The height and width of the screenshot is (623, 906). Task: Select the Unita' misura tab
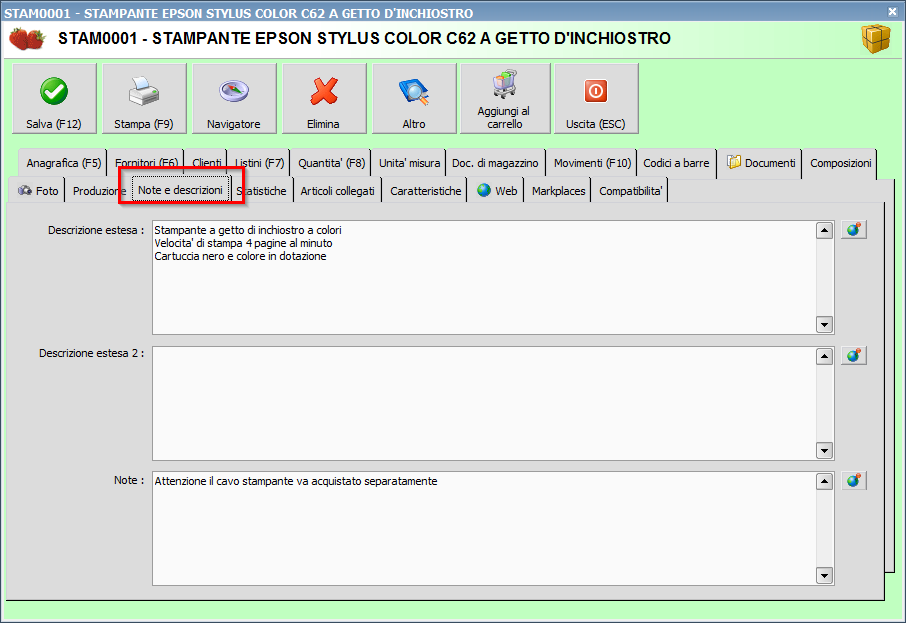(x=409, y=164)
